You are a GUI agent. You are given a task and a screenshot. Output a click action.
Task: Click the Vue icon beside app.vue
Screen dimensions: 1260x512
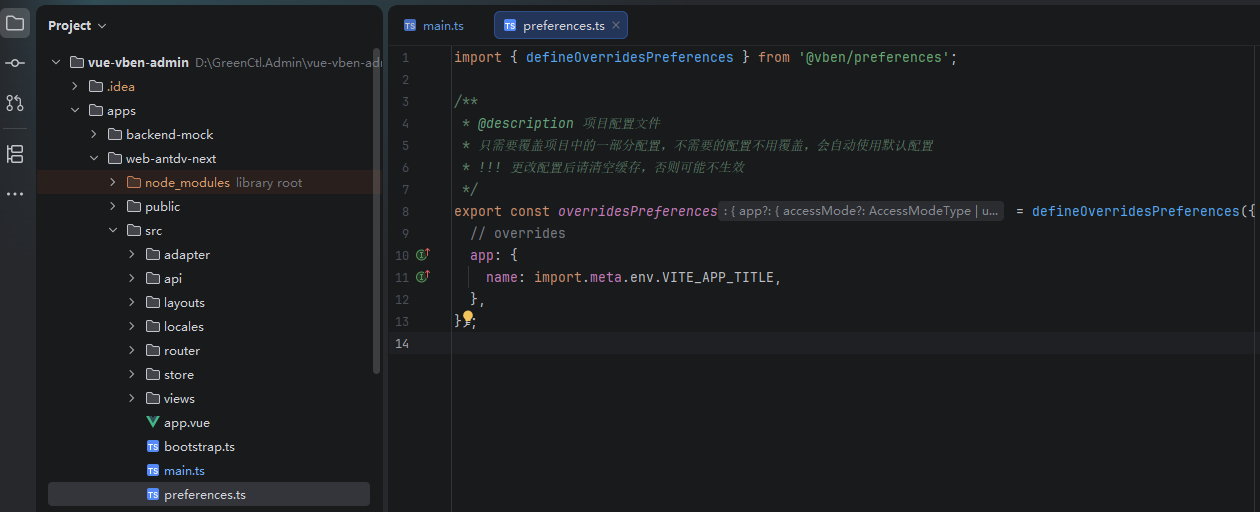(x=153, y=422)
